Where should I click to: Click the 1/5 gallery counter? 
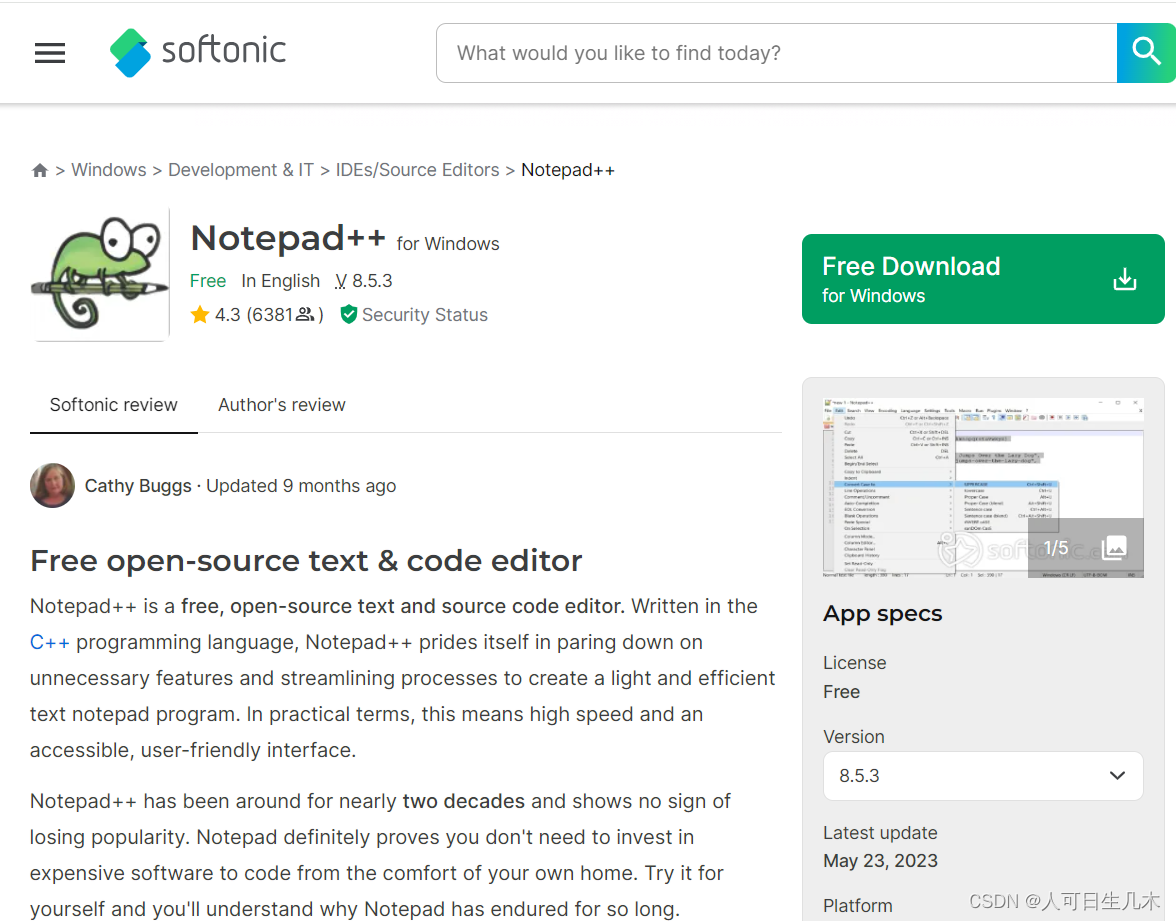pyautogui.click(x=1056, y=548)
